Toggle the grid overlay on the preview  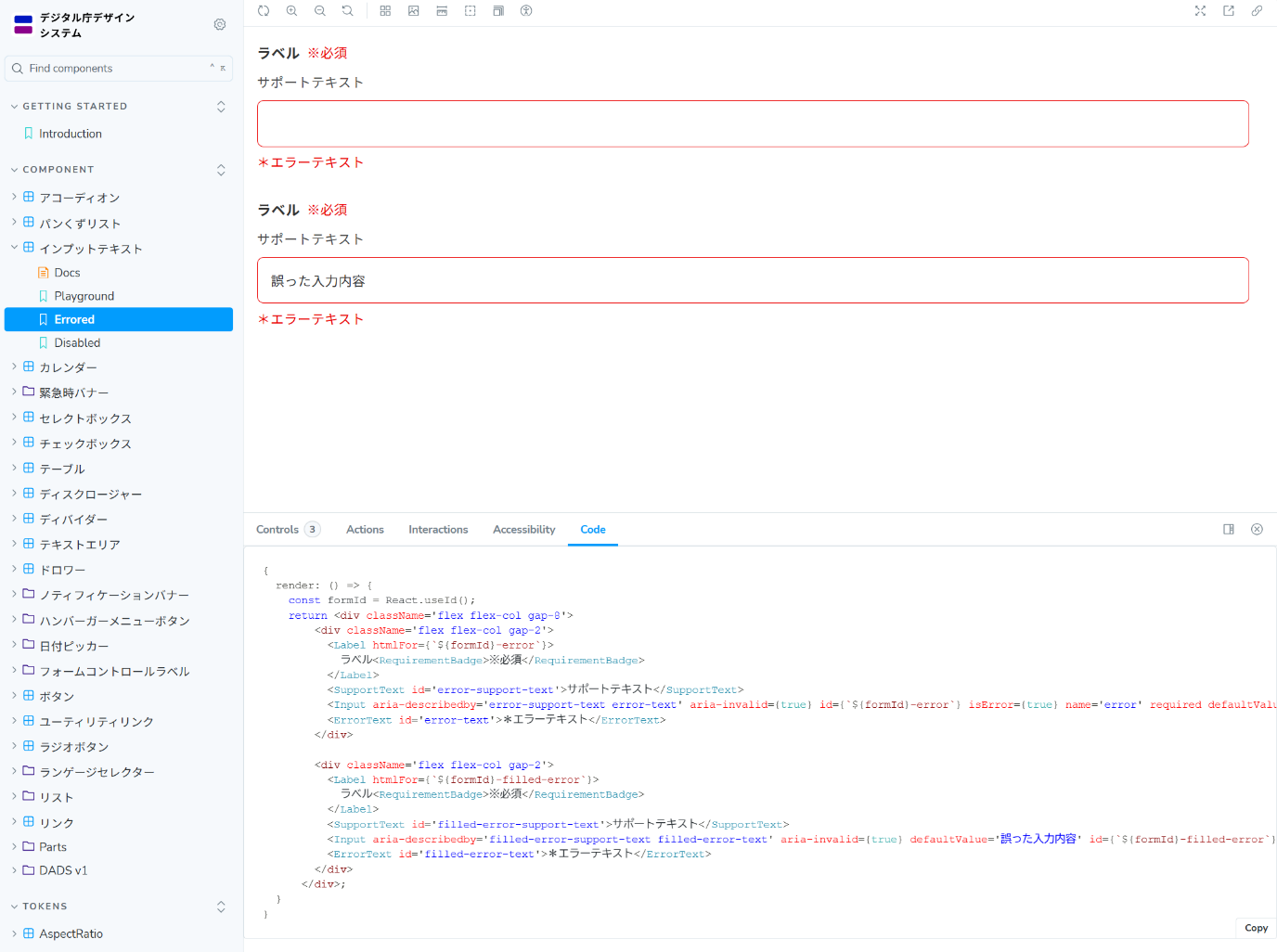[385, 11]
